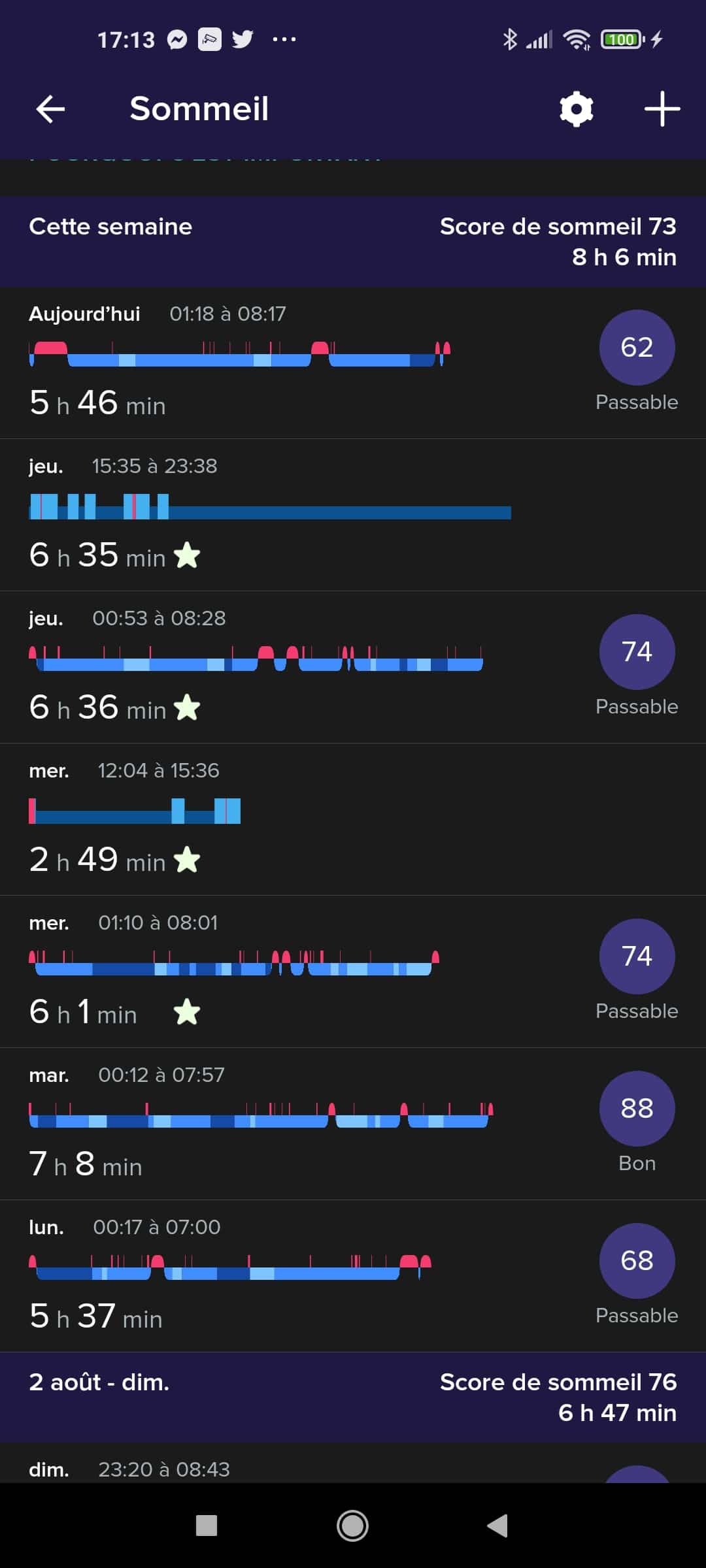706x1568 pixels.
Task: Tap the back arrow in header
Action: 50,108
